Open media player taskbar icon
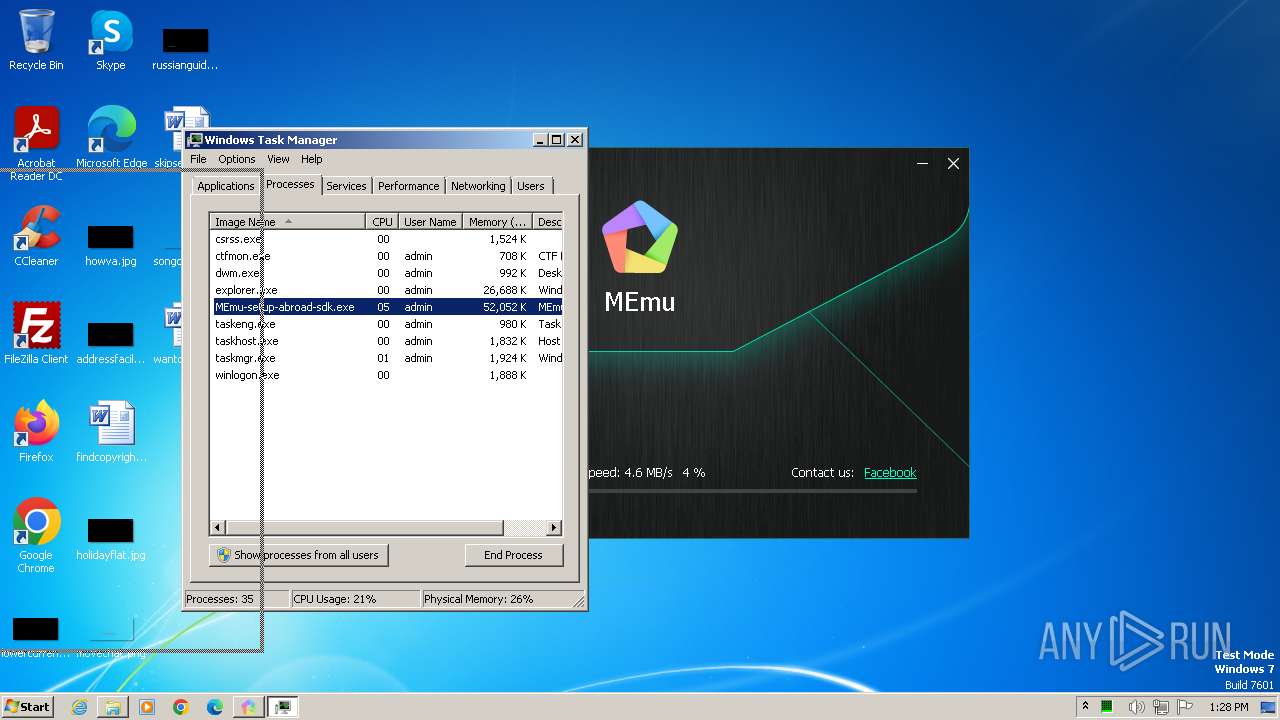This screenshot has width=1280, height=720. [x=147, y=707]
